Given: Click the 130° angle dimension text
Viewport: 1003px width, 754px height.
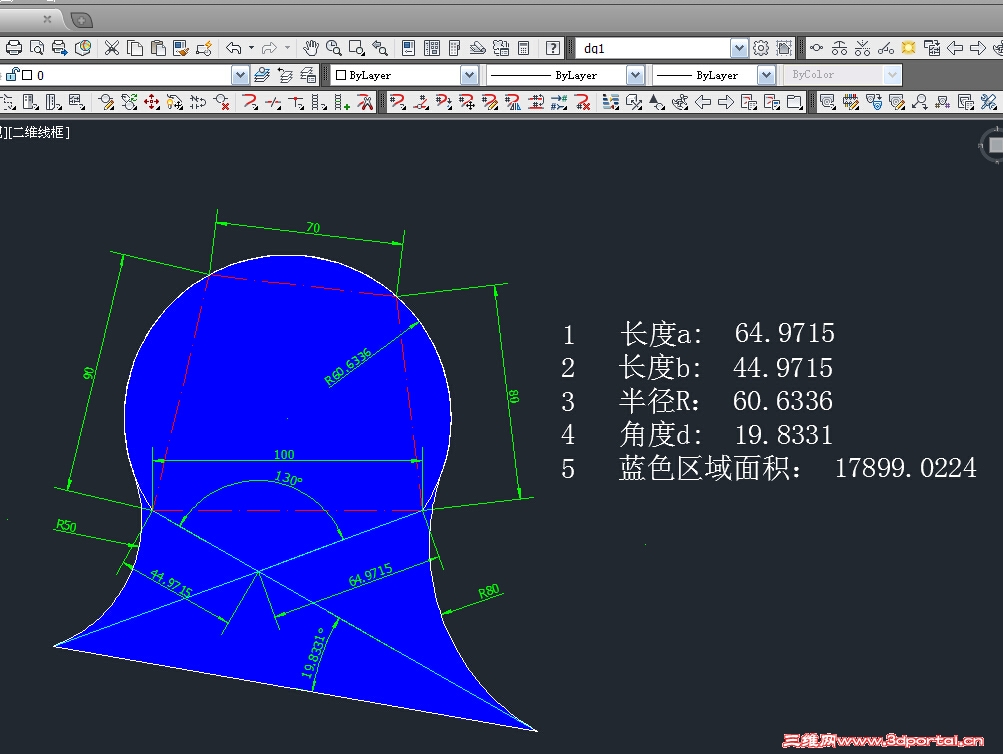Looking at the screenshot, I should (x=288, y=478).
